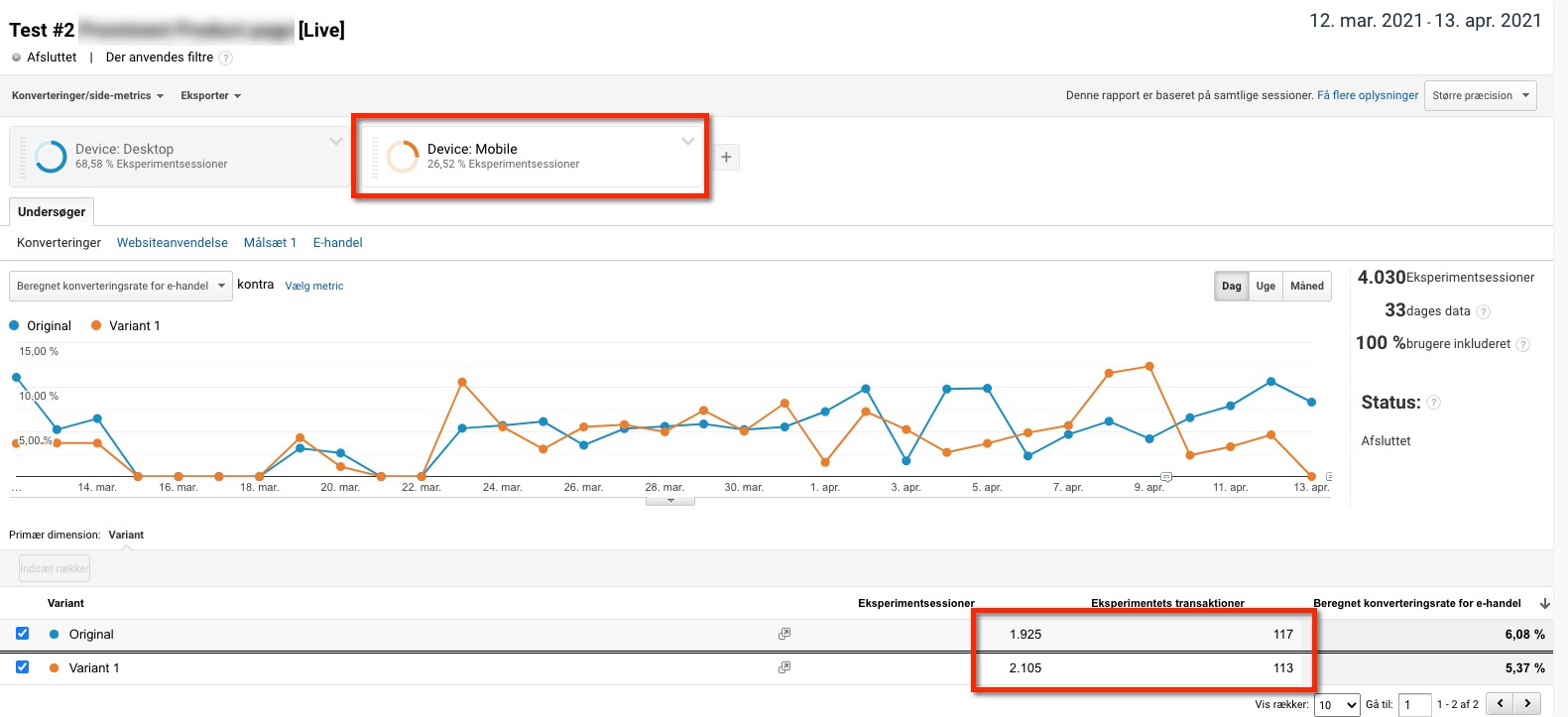
Task: Open Original row in new window icon
Action: pyautogui.click(x=784, y=634)
